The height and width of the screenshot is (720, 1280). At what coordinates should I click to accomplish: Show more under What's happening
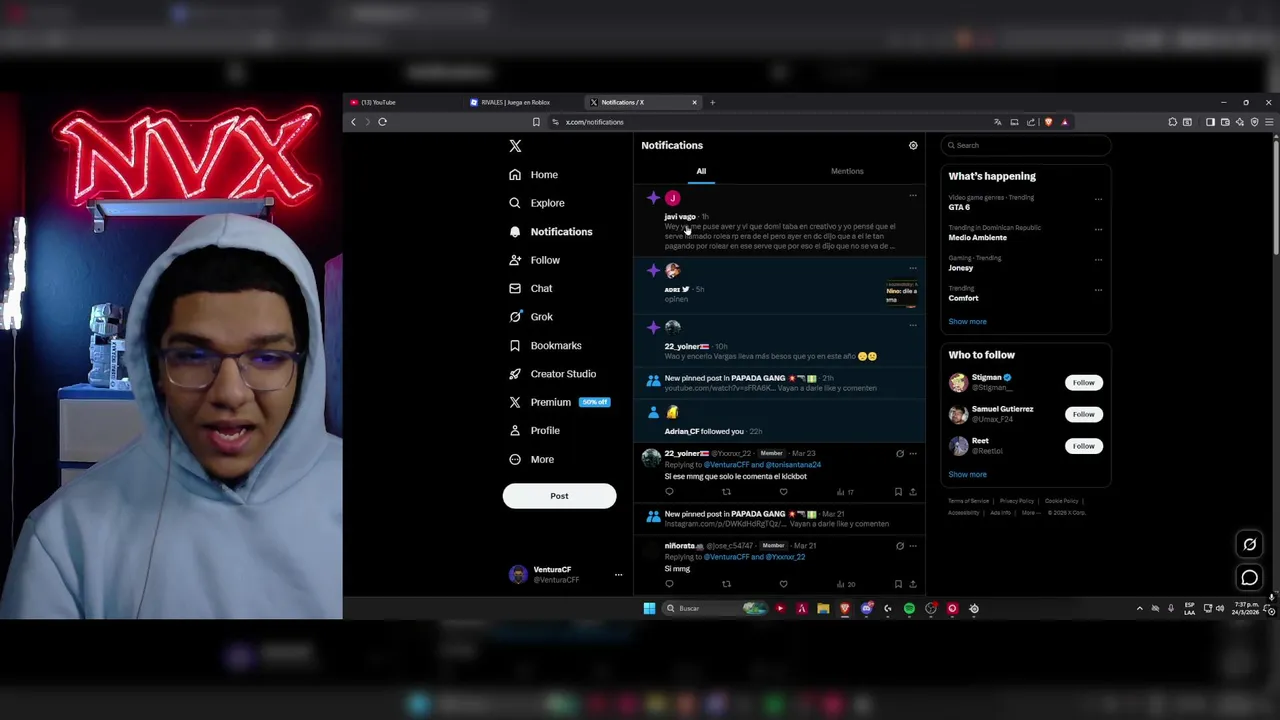point(967,322)
